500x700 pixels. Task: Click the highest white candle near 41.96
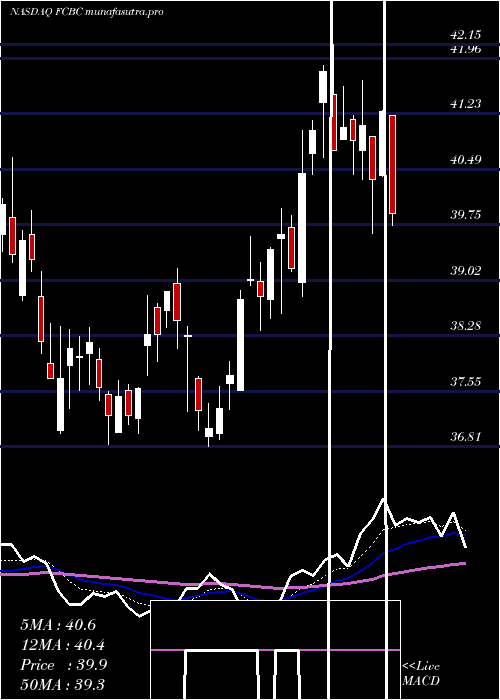pos(324,87)
